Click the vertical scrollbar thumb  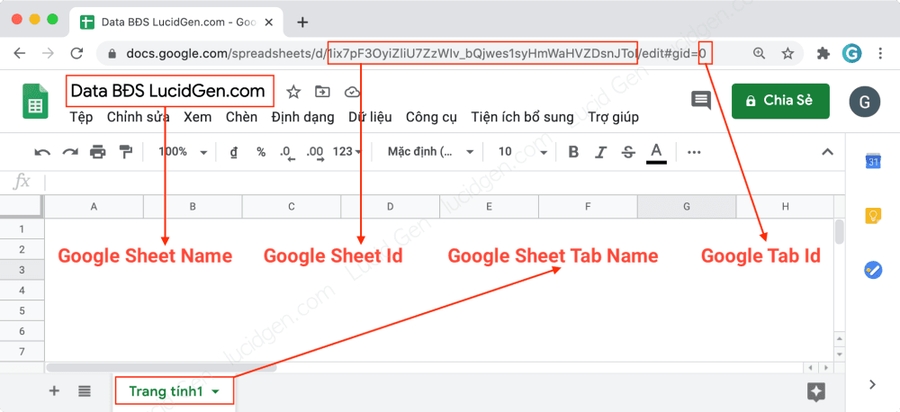point(840,232)
